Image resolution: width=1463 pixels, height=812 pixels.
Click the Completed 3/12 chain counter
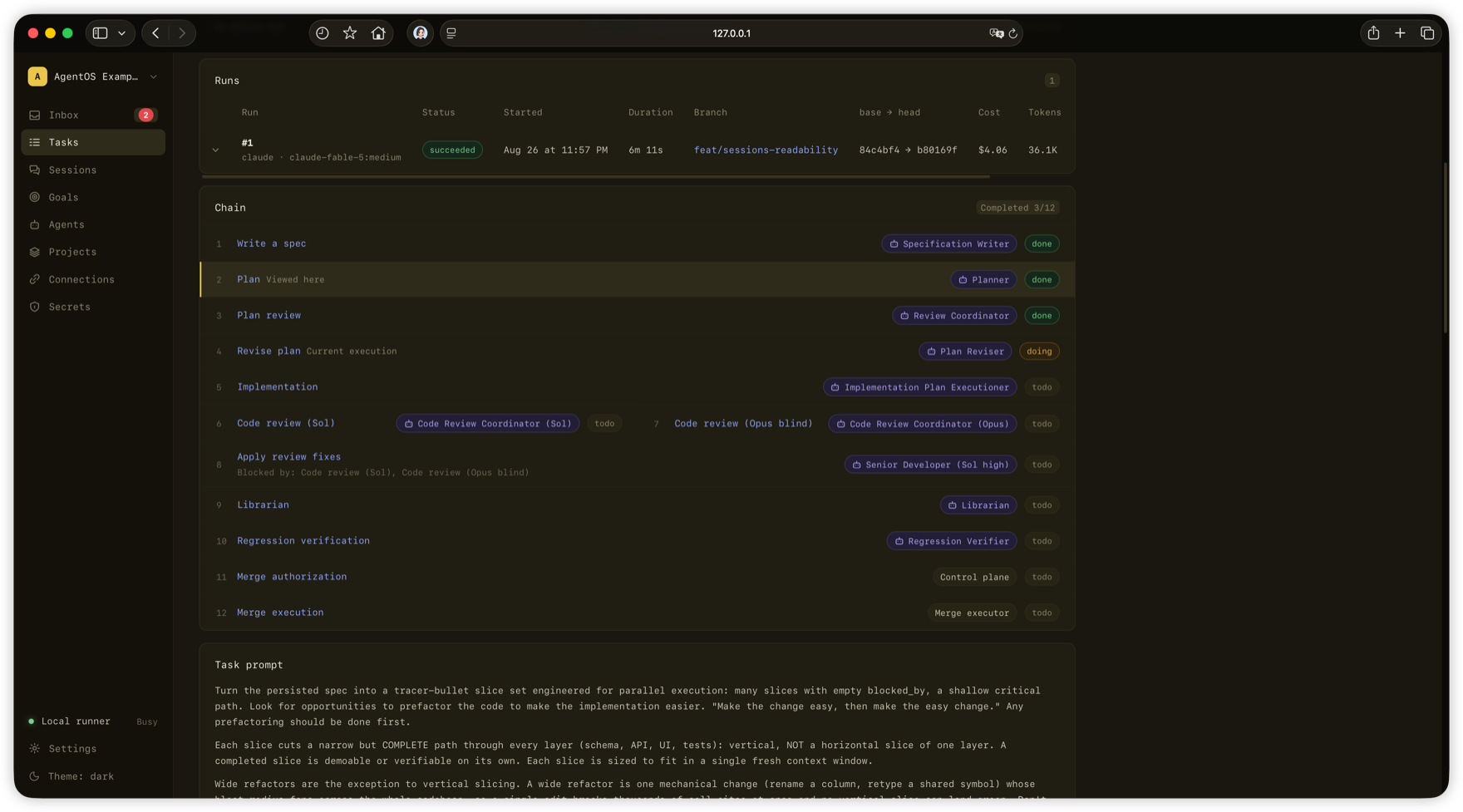pyautogui.click(x=1017, y=208)
